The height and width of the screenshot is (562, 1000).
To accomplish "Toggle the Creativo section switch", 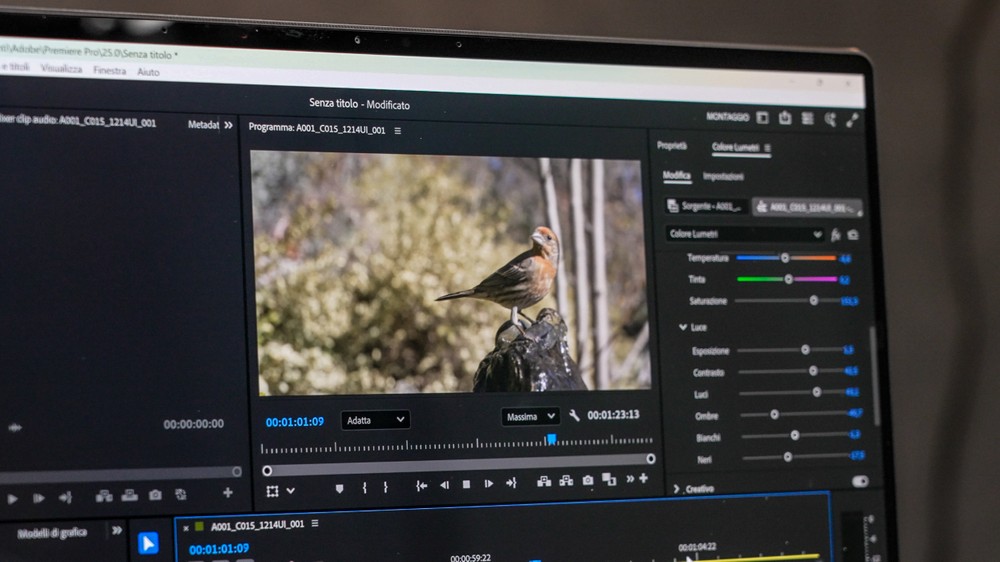I will 860,482.
